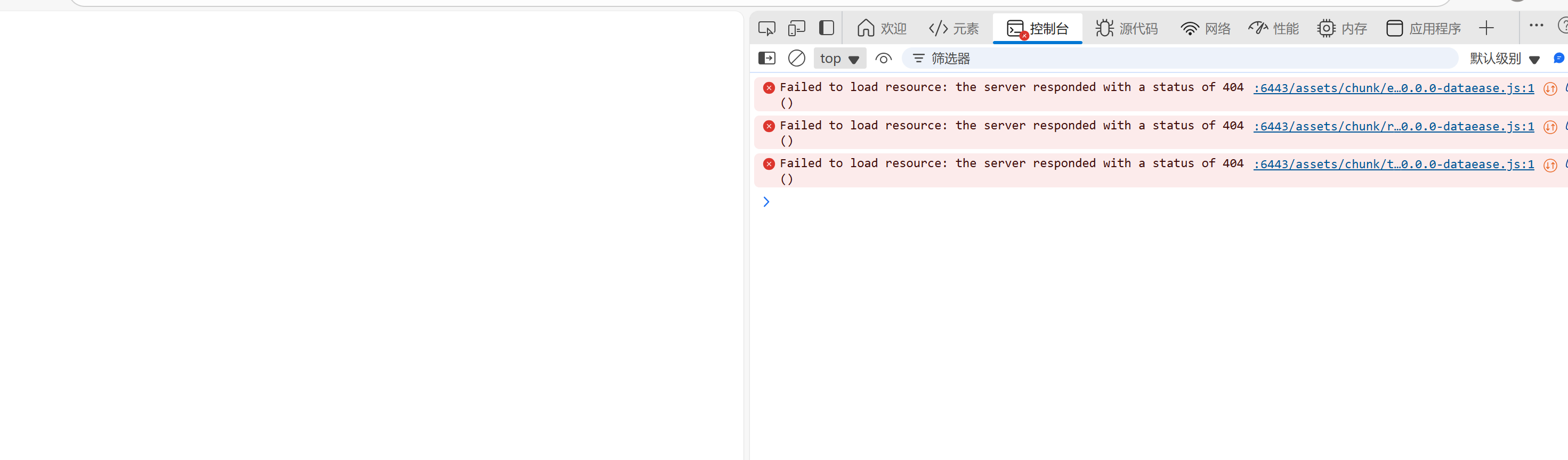Switch to the 元素 tab
Screen dimensions: 1568x460
point(953,29)
